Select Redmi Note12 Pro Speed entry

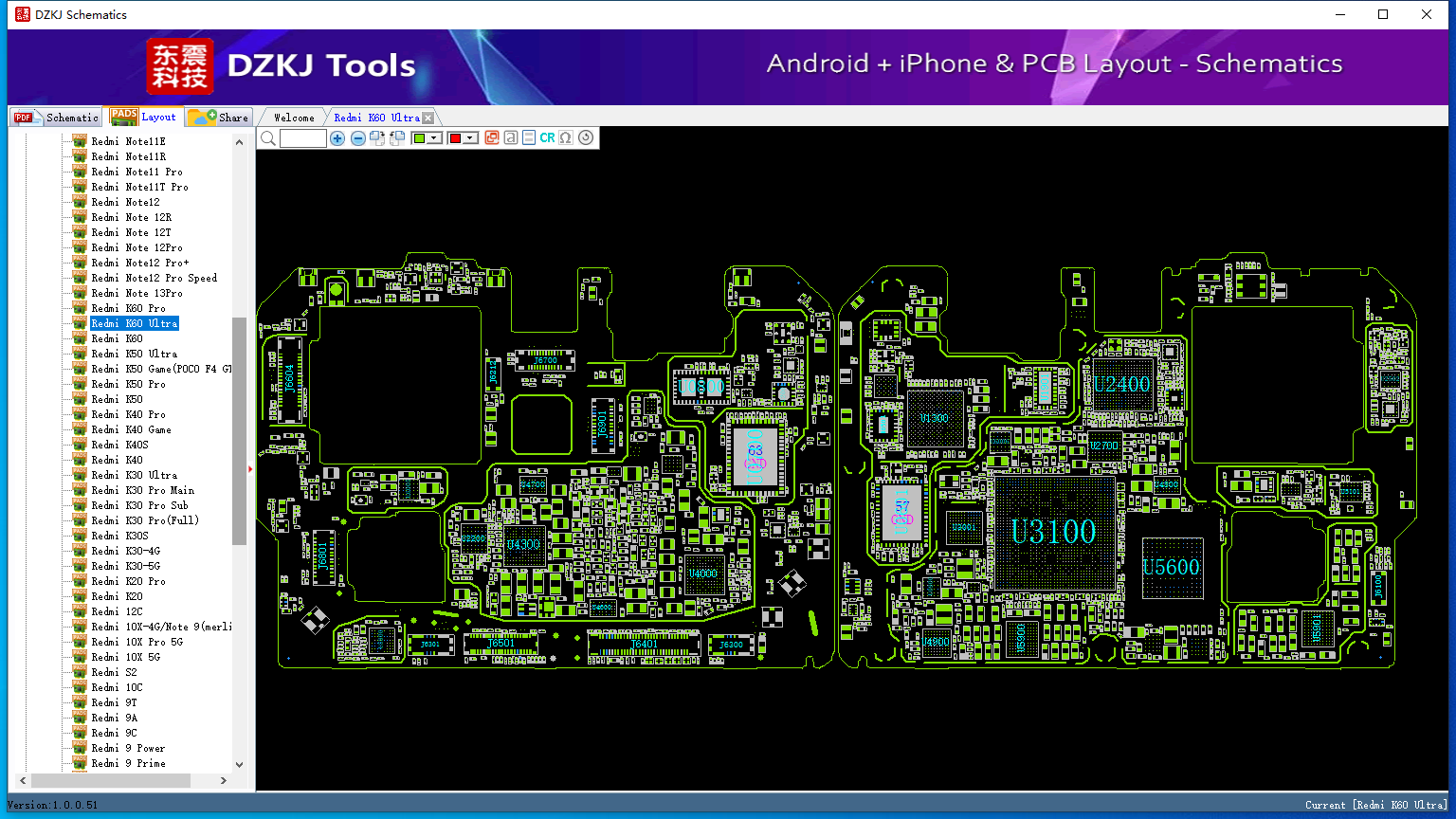[x=154, y=278]
